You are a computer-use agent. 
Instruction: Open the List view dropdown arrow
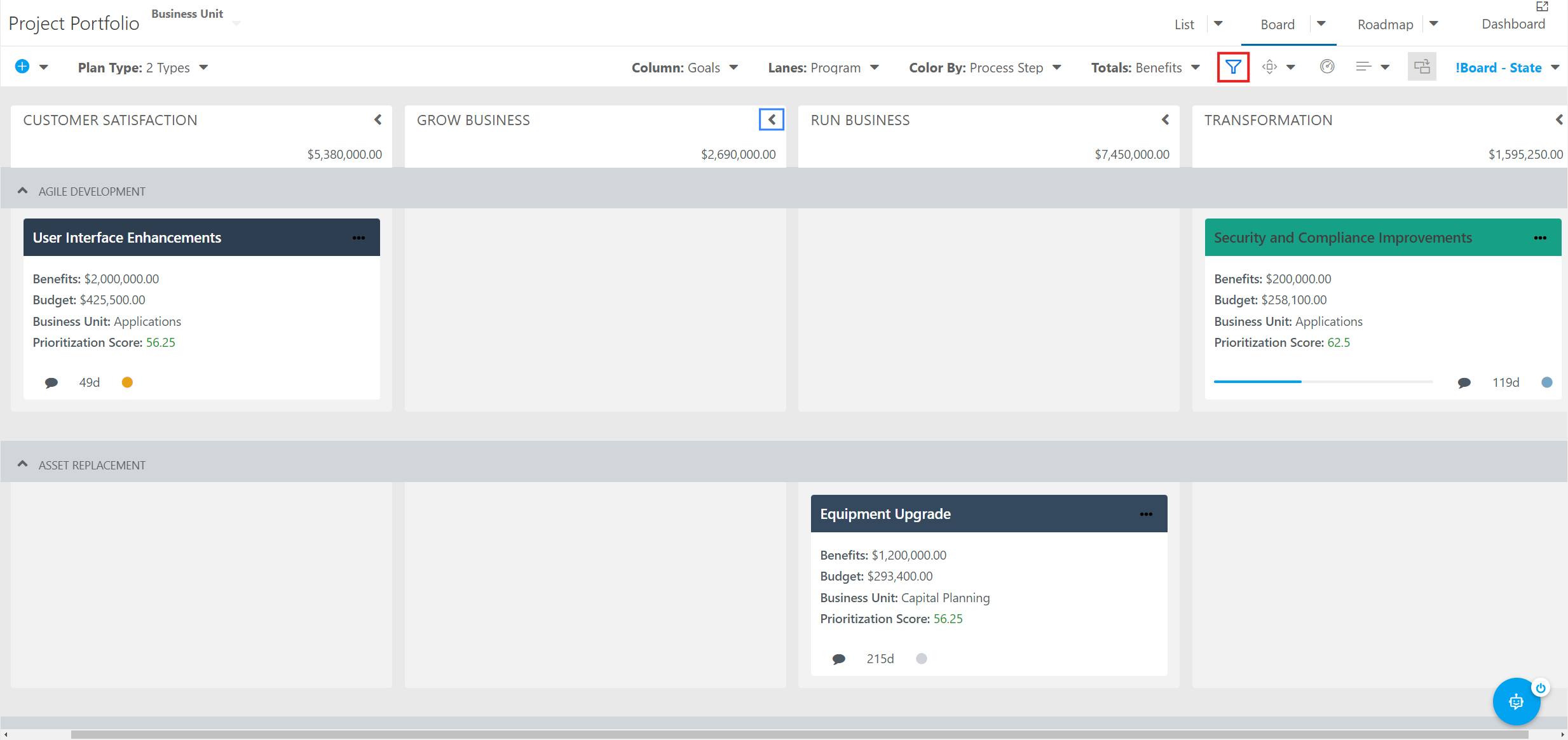pyautogui.click(x=1218, y=24)
